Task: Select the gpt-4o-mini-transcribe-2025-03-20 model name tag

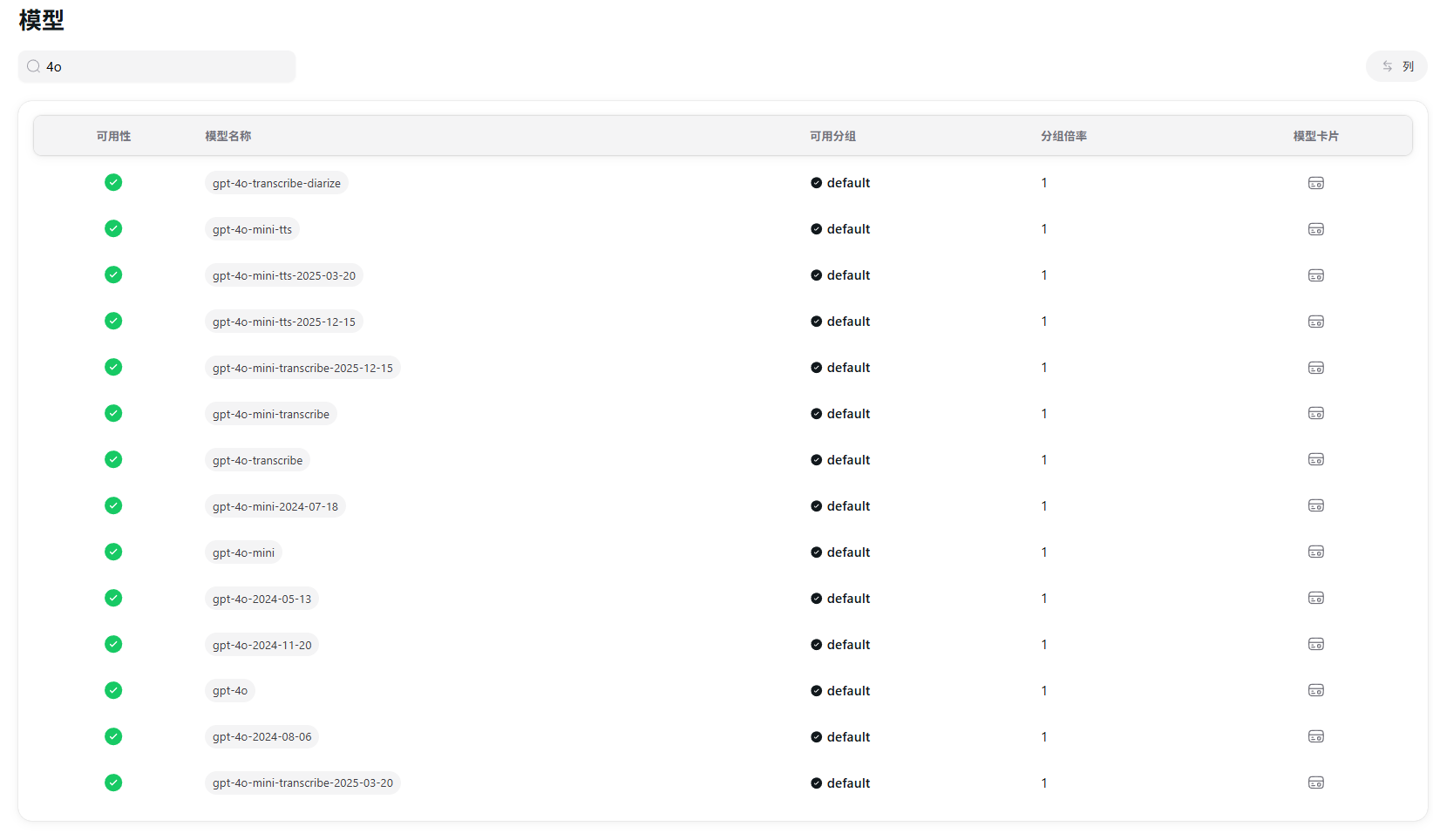Action: coord(302,783)
